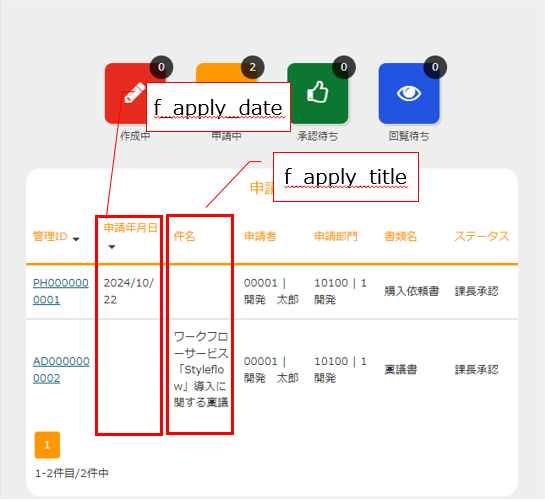Click the 0 badge on 承認待ち tile
The image size is (545, 501).
tap(344, 67)
